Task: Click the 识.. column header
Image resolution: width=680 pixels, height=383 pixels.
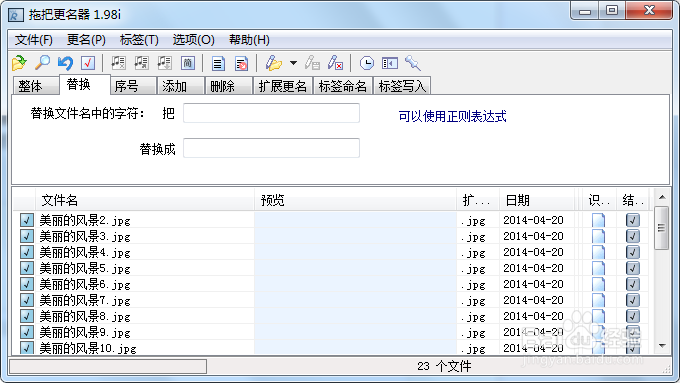Action: pos(599,200)
